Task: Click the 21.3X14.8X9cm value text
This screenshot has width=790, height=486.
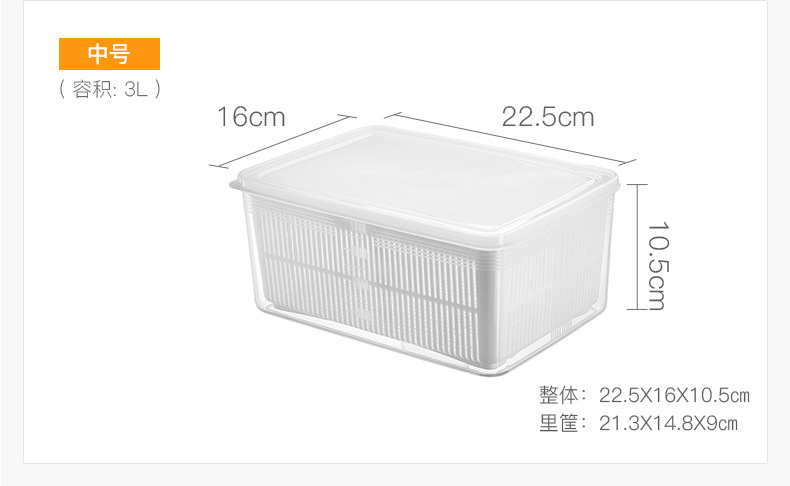Action: point(668,423)
